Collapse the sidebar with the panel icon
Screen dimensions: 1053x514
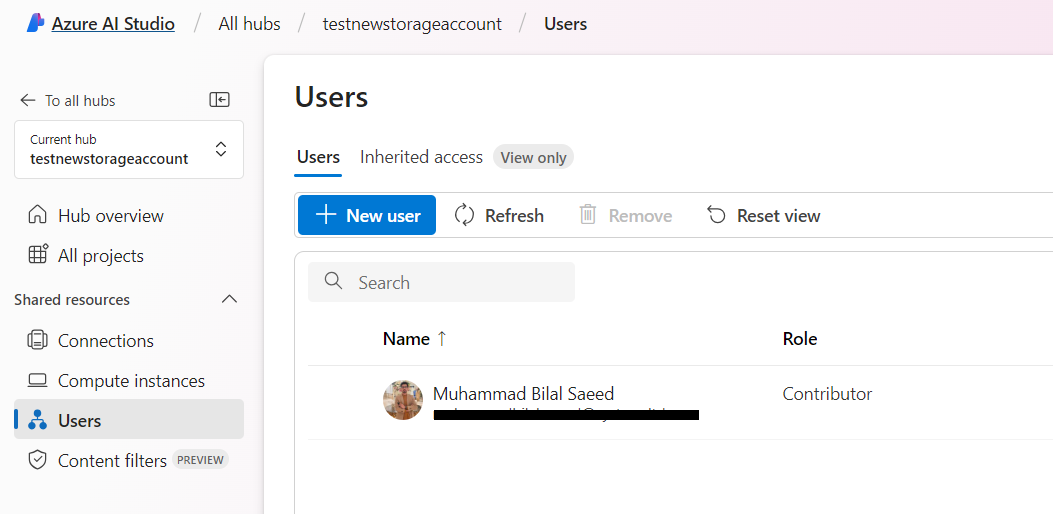click(x=220, y=100)
